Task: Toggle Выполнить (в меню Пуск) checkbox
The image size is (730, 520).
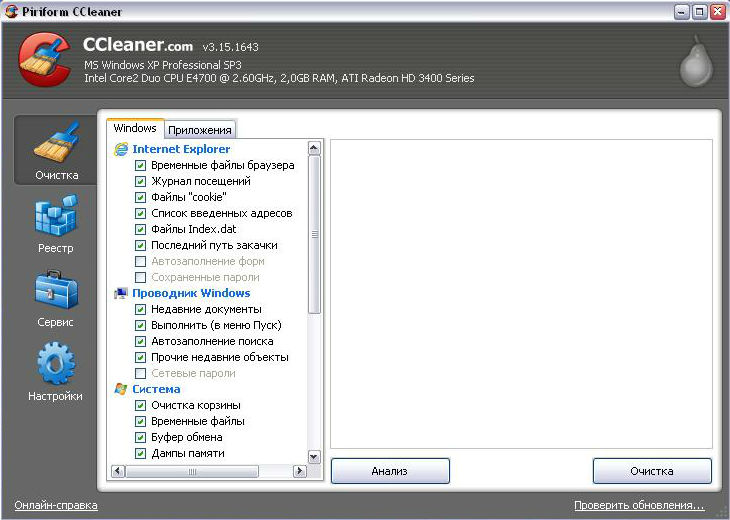Action: point(140,325)
